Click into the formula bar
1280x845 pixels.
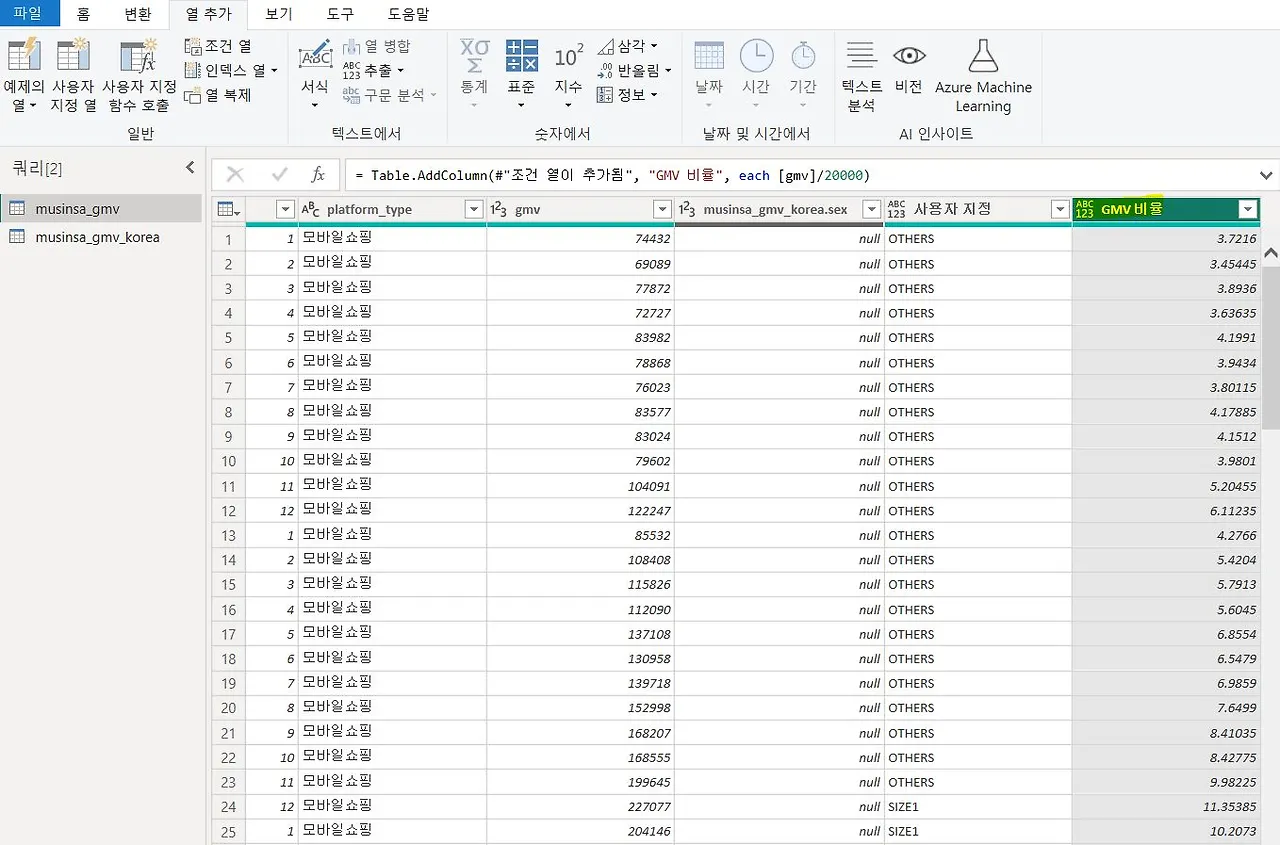[x=800, y=175]
